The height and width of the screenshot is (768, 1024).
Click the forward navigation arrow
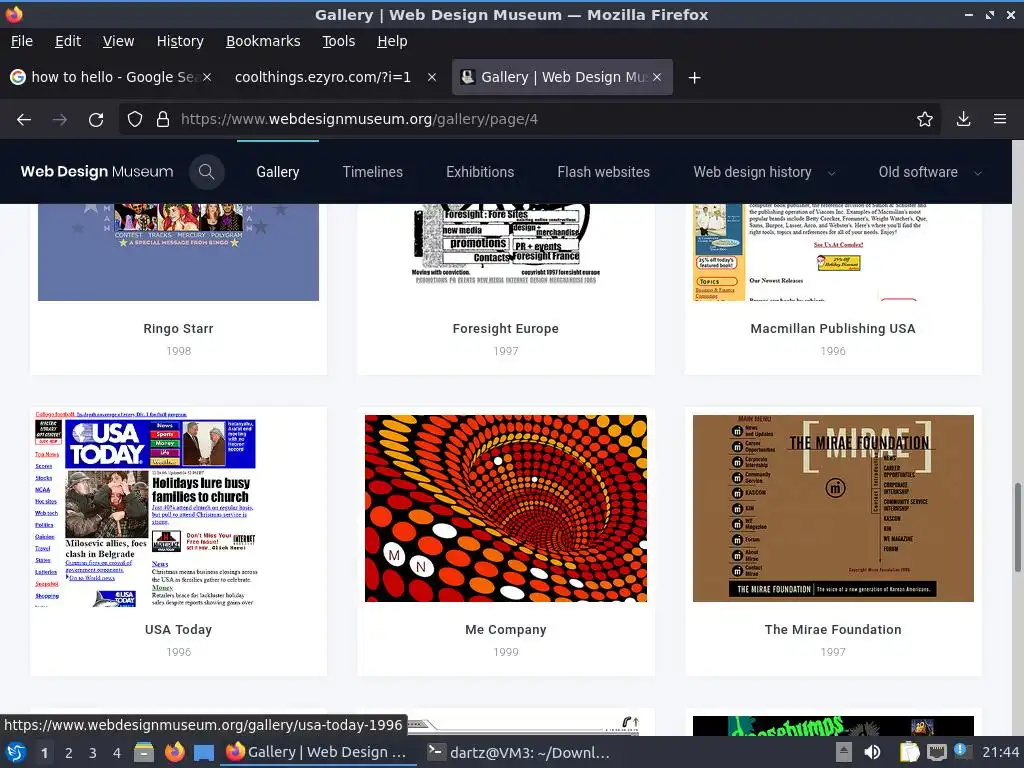point(60,120)
